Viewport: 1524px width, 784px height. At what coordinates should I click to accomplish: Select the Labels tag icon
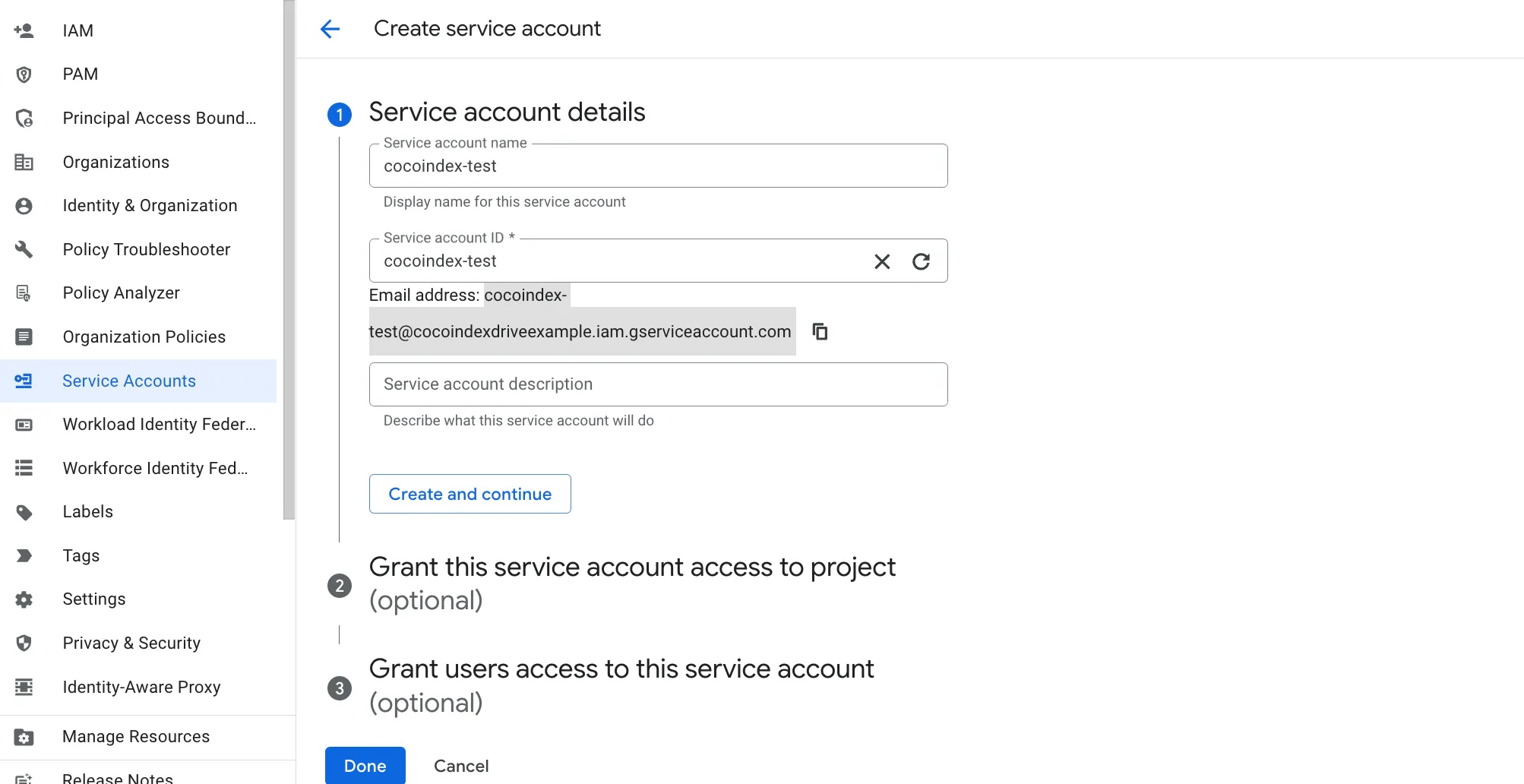click(24, 511)
